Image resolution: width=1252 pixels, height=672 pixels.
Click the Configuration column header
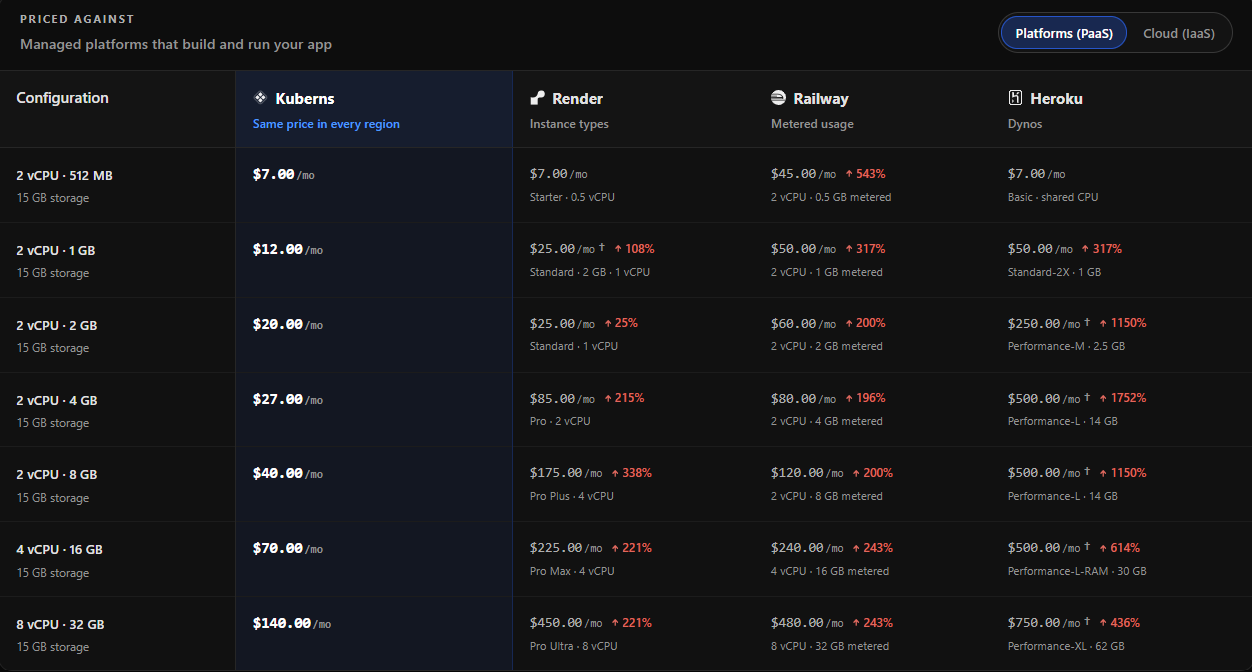[62, 98]
